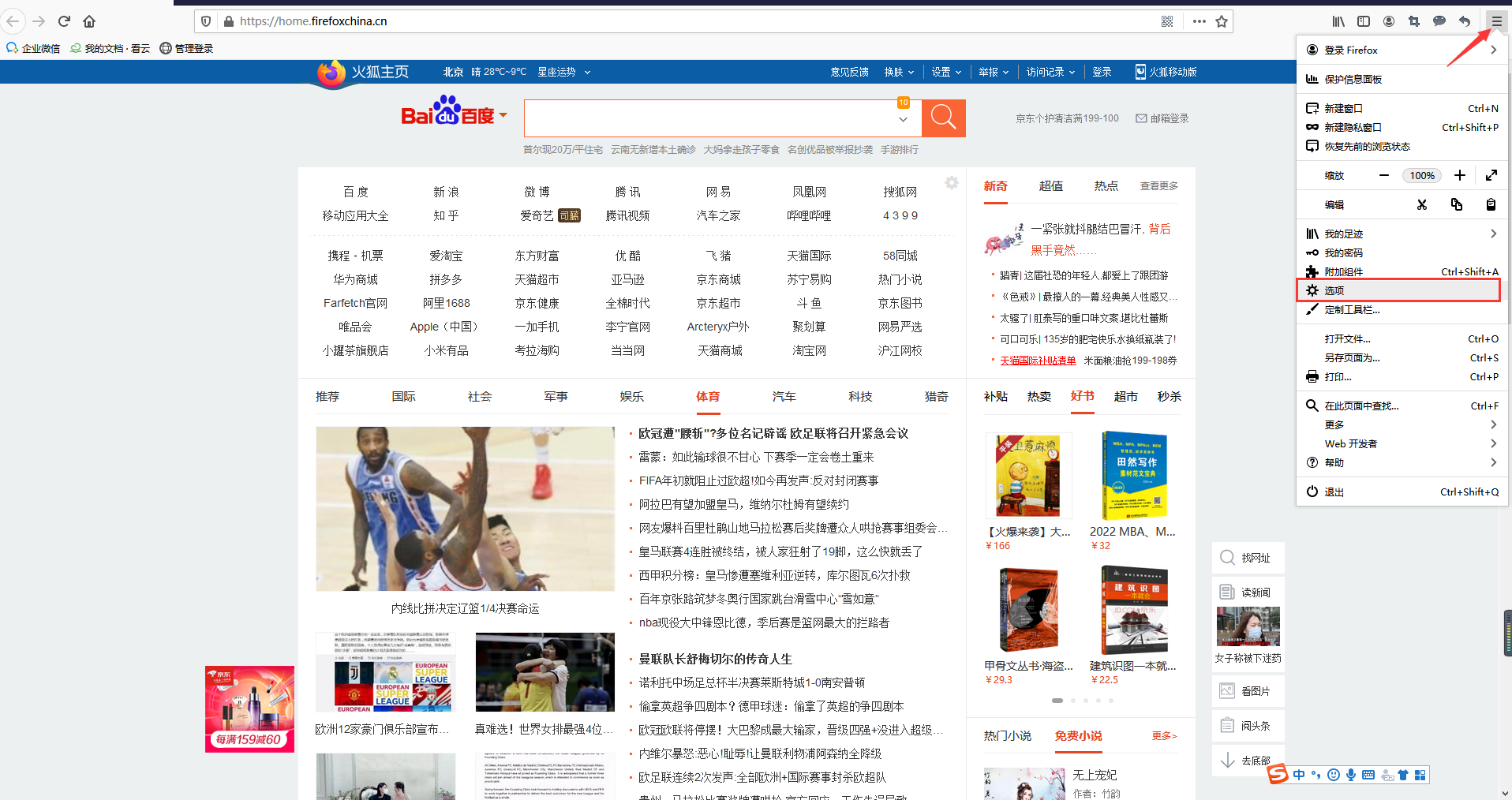Enter full screen from the zoom row

point(1491,175)
